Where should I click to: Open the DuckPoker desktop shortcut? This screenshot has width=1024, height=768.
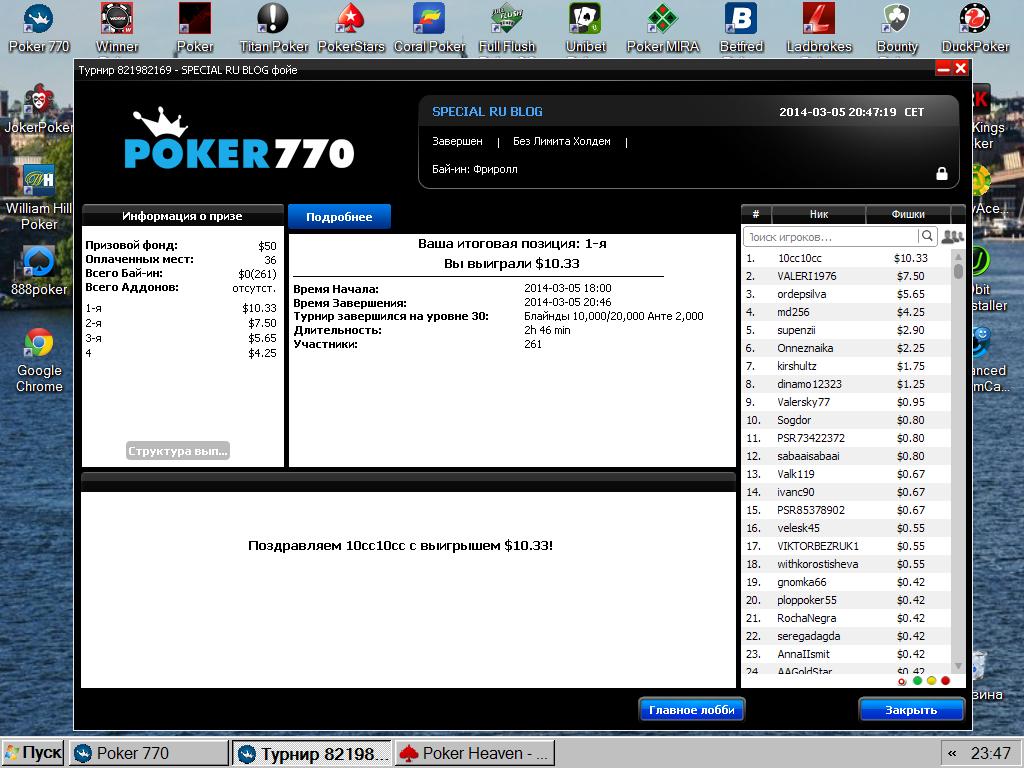[x=975, y=27]
